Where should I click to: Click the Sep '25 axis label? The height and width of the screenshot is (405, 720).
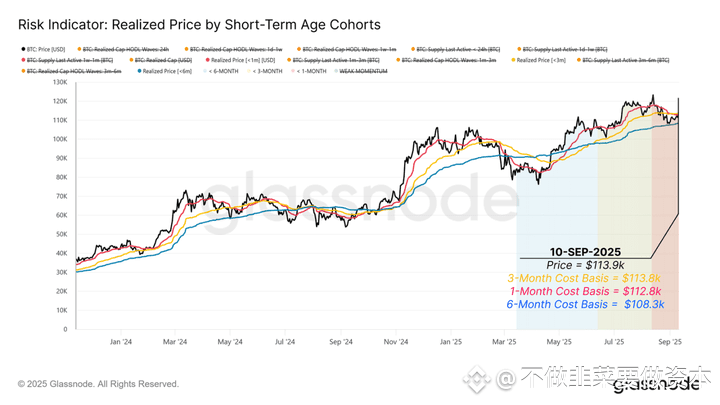pos(670,342)
